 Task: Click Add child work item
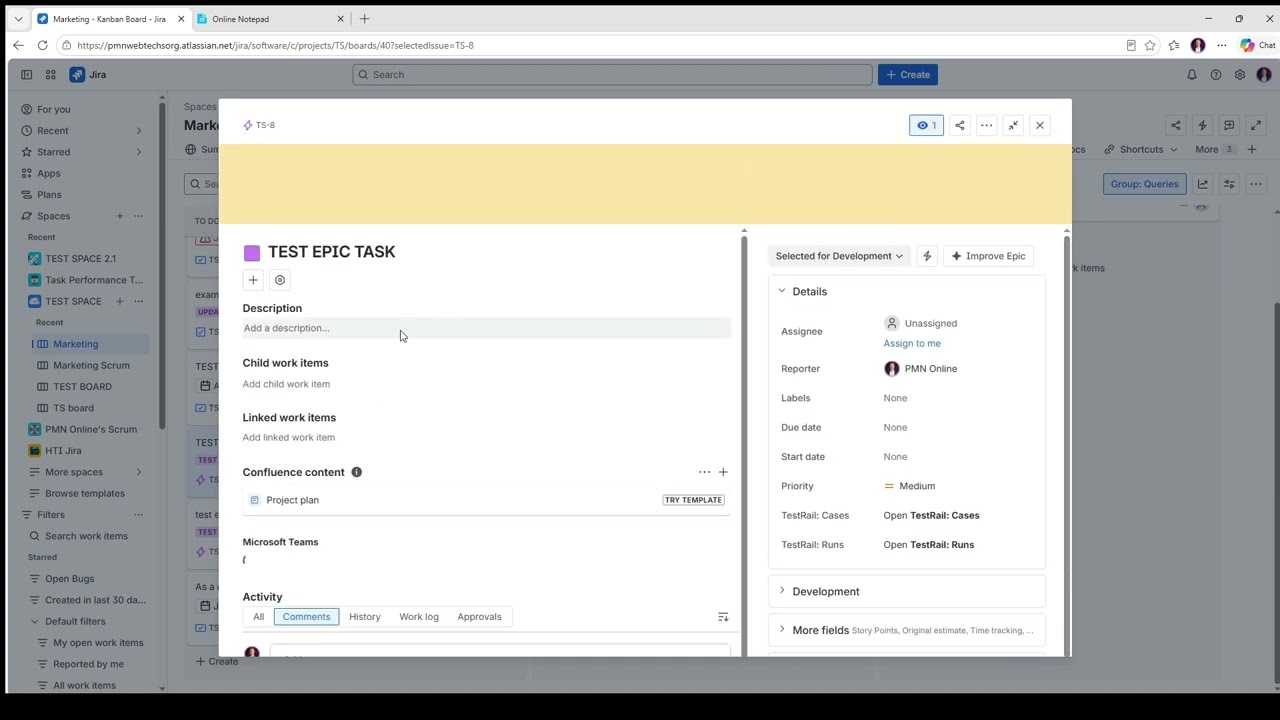[x=286, y=384]
